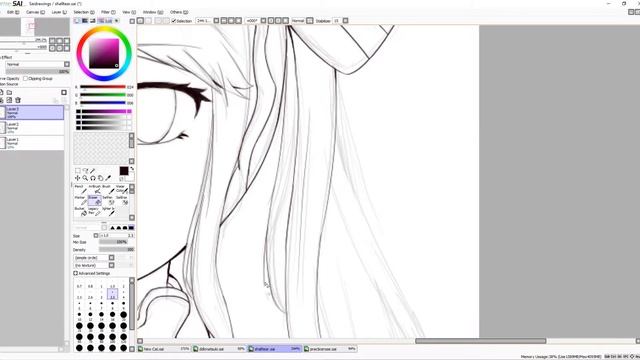Select the Magic Wand tool

click(93, 171)
